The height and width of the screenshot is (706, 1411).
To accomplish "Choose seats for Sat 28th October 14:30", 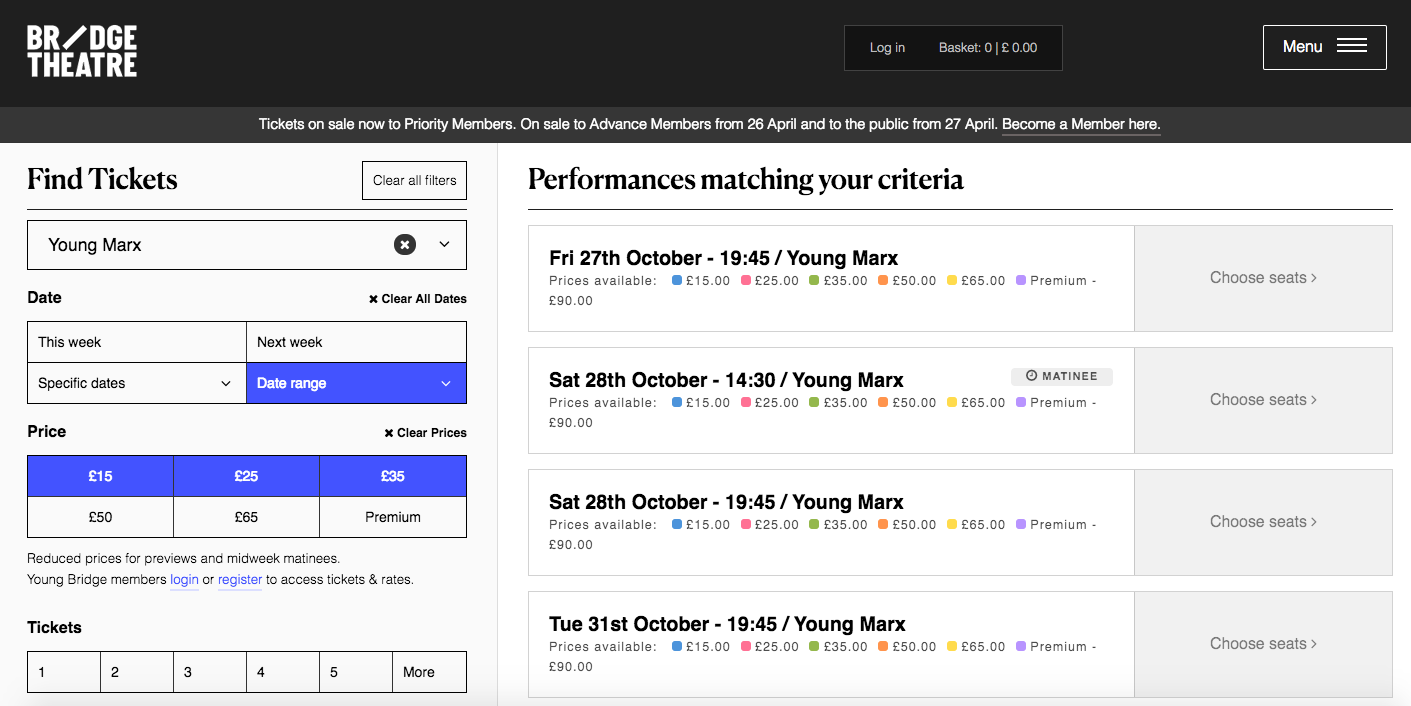I will (1263, 400).
